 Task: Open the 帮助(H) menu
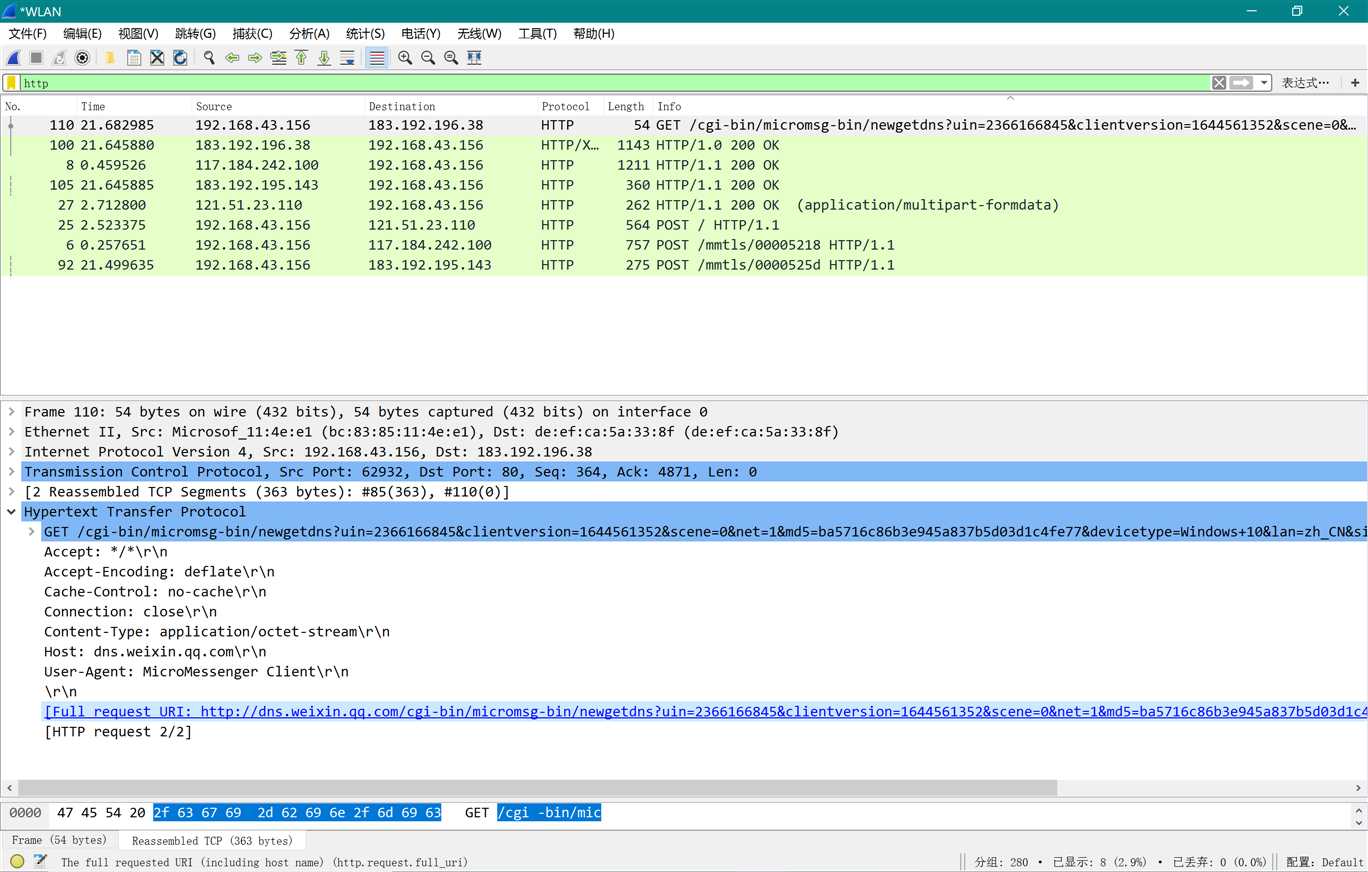[594, 34]
